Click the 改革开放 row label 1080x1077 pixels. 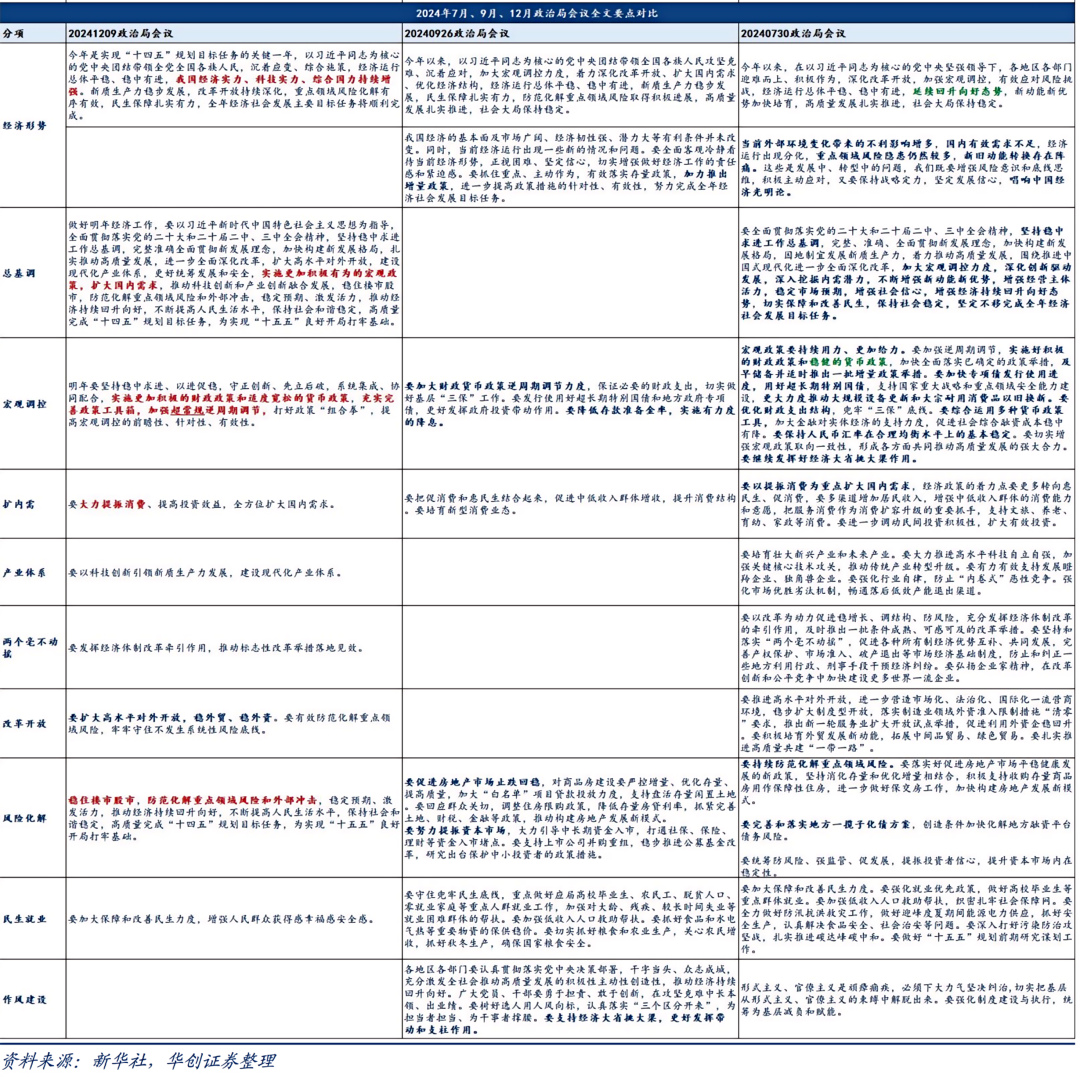pos(25,723)
